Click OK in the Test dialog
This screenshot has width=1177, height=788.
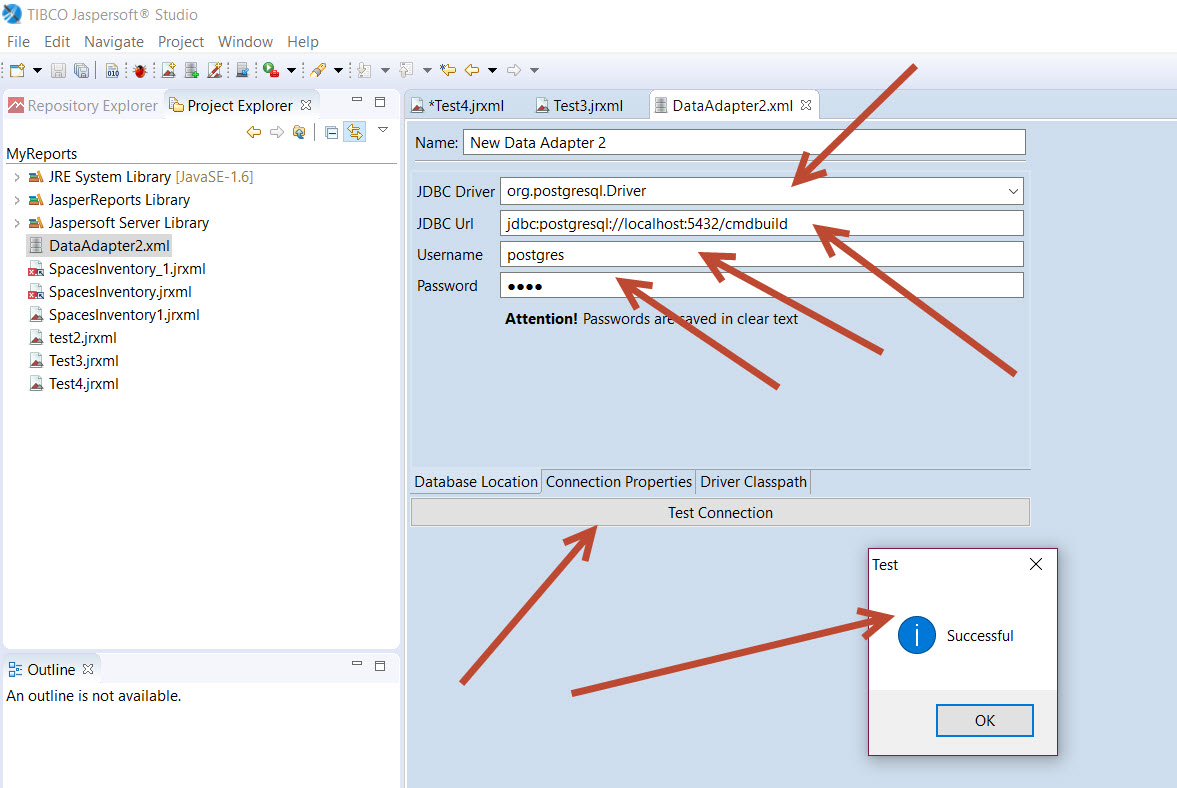click(x=984, y=720)
